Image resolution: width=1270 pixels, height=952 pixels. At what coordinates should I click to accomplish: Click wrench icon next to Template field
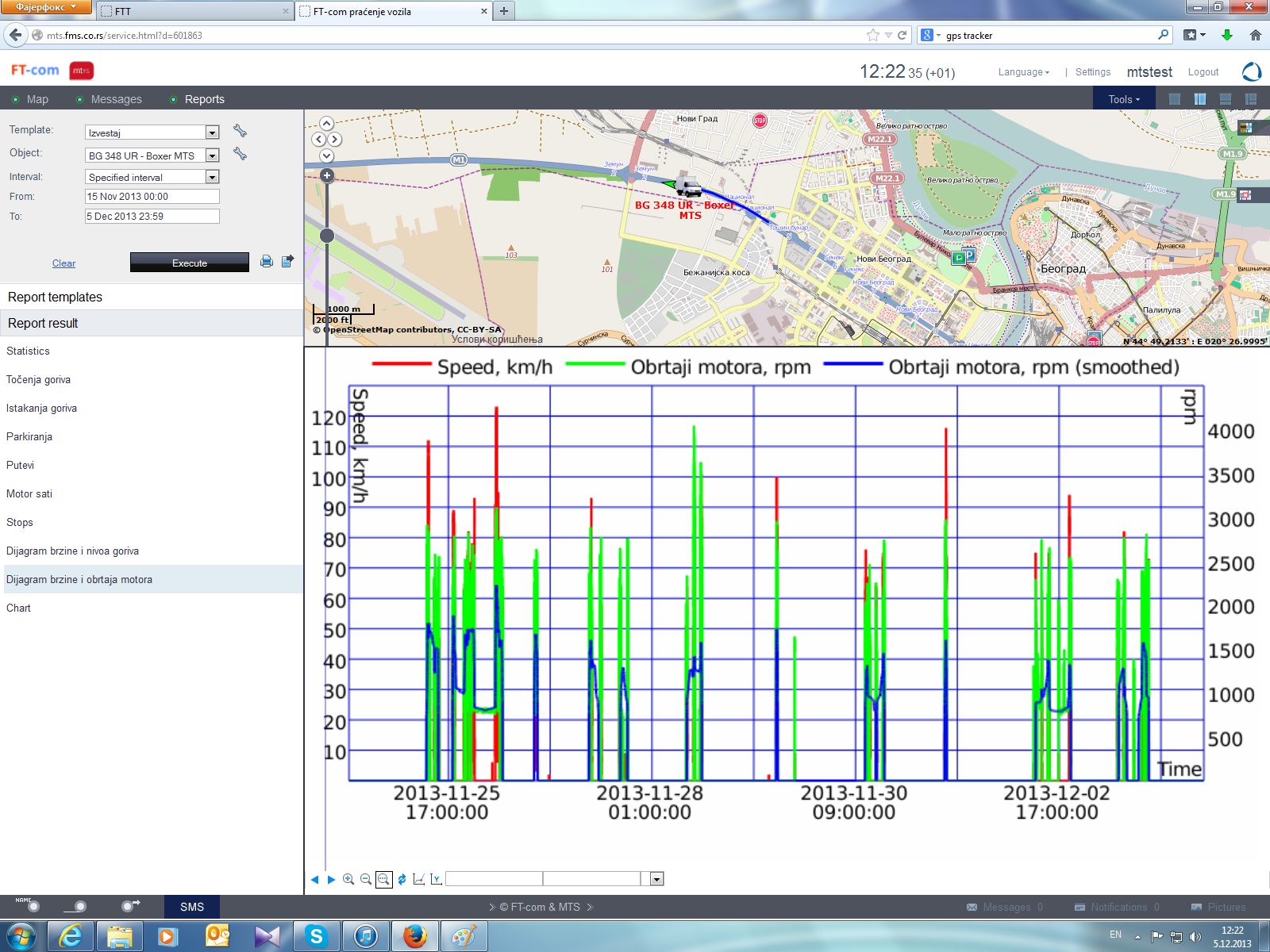(x=240, y=131)
